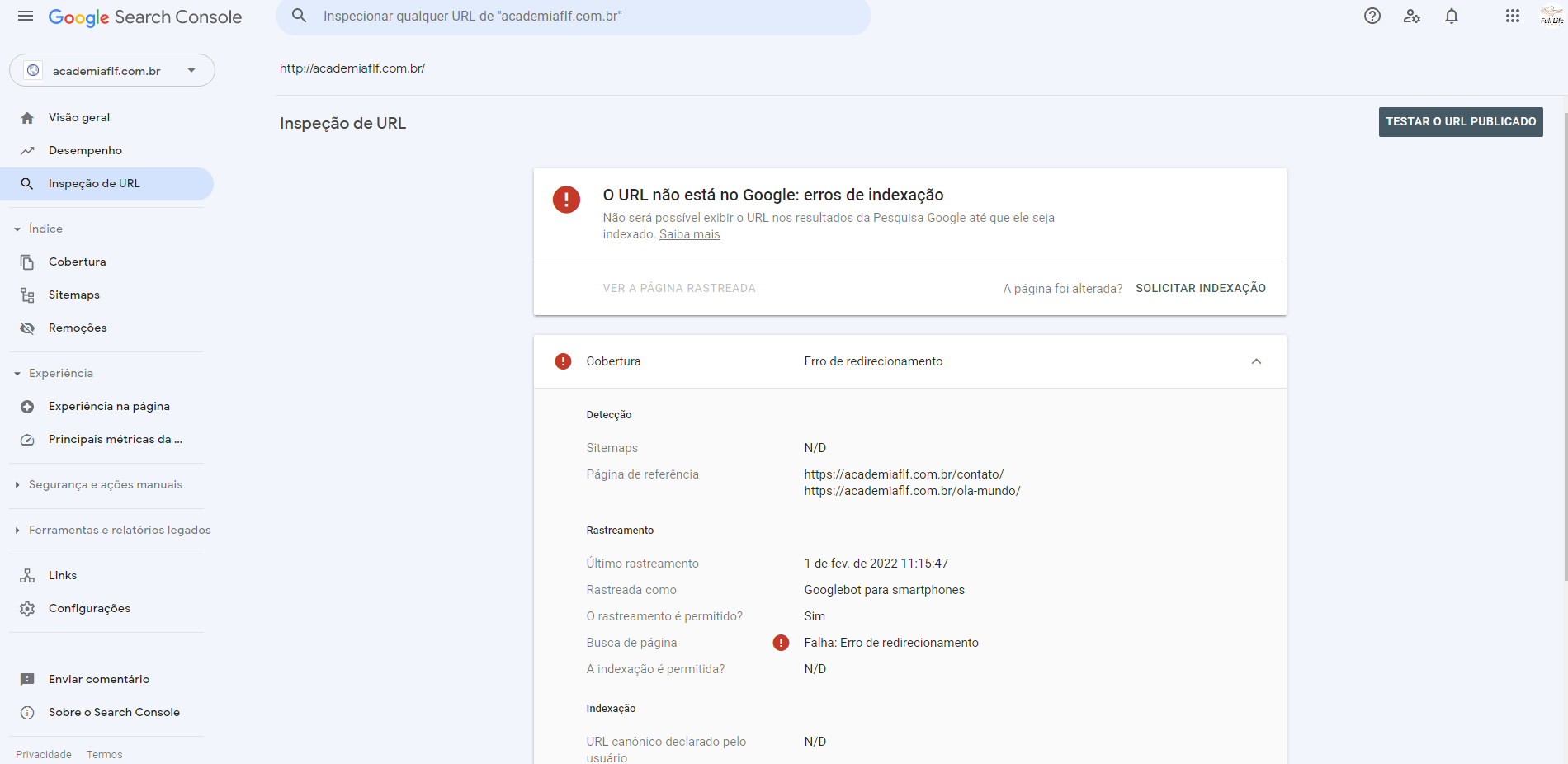The image size is (1568, 764).
Task: Click the Cobertura pages icon
Action: tap(27, 262)
